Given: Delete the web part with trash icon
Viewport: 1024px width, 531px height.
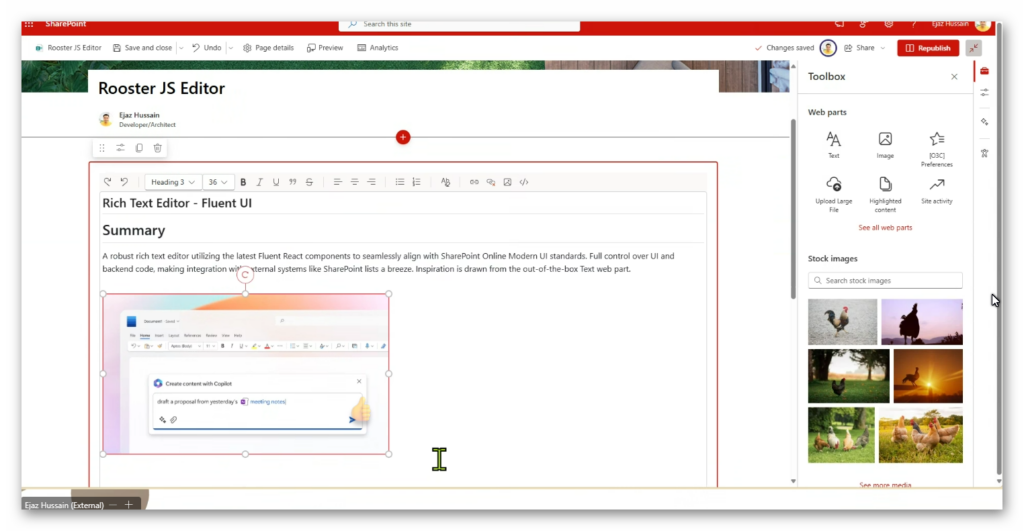Looking at the screenshot, I should click(157, 148).
